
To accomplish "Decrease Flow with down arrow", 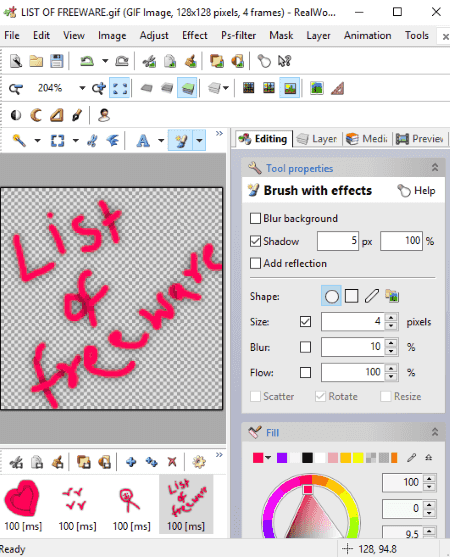I will pos(391,377).
